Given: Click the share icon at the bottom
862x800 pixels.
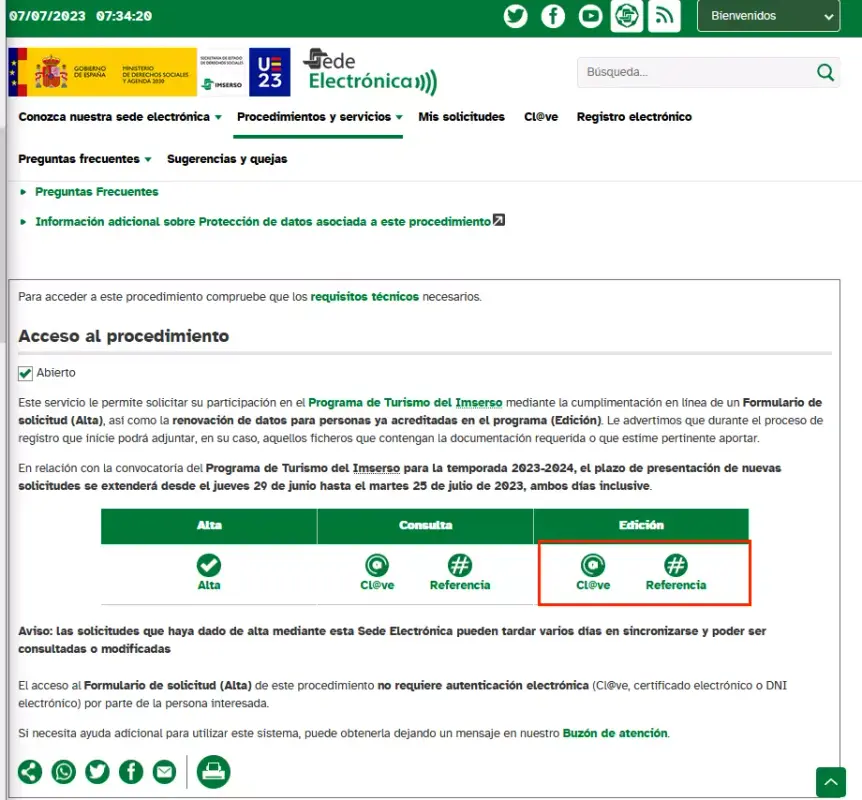Looking at the screenshot, I should point(30,772).
